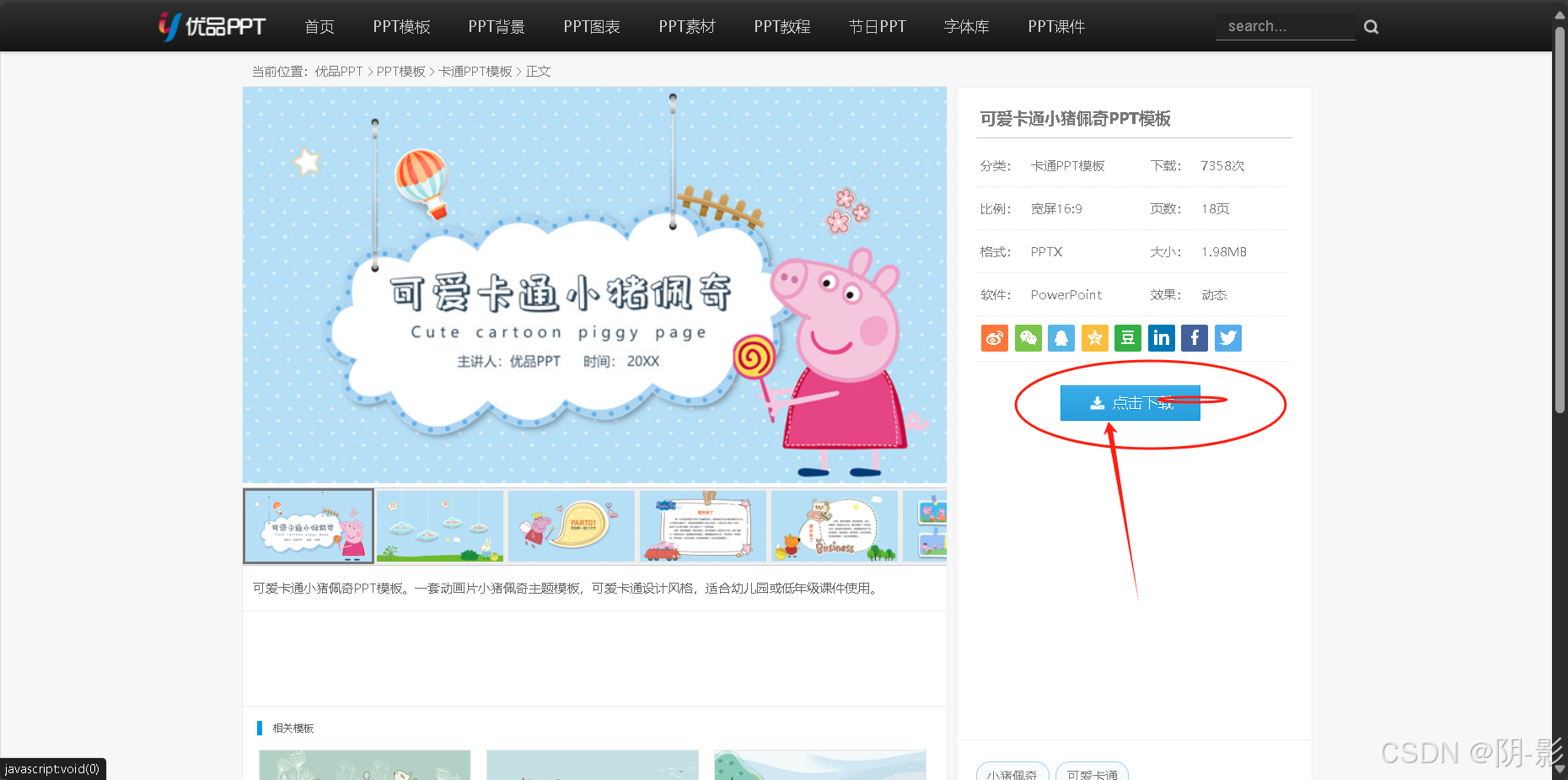1568x780 pixels.
Task: Share to LinkedIn icon
Action: [1162, 338]
